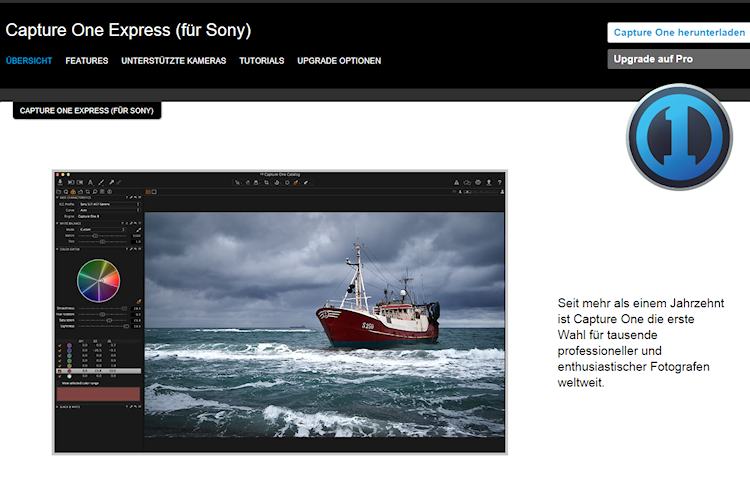This screenshot has height=490, width=750.
Task: Select the orange color picker cursor tool
Action: point(296,182)
